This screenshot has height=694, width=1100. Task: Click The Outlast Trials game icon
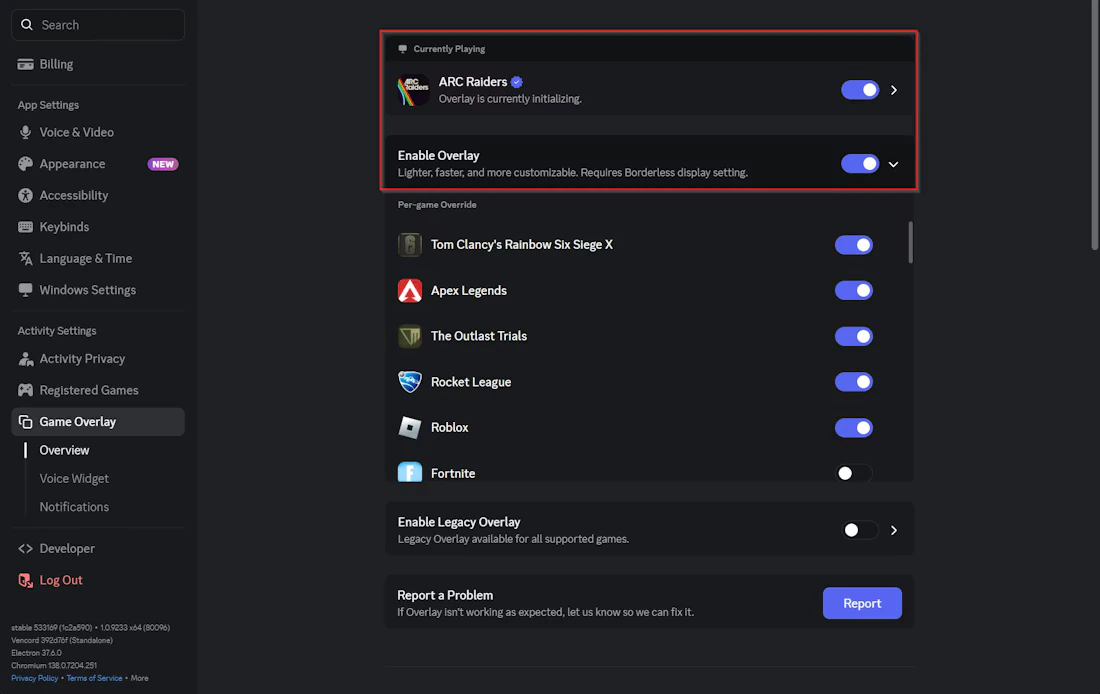pyautogui.click(x=410, y=336)
